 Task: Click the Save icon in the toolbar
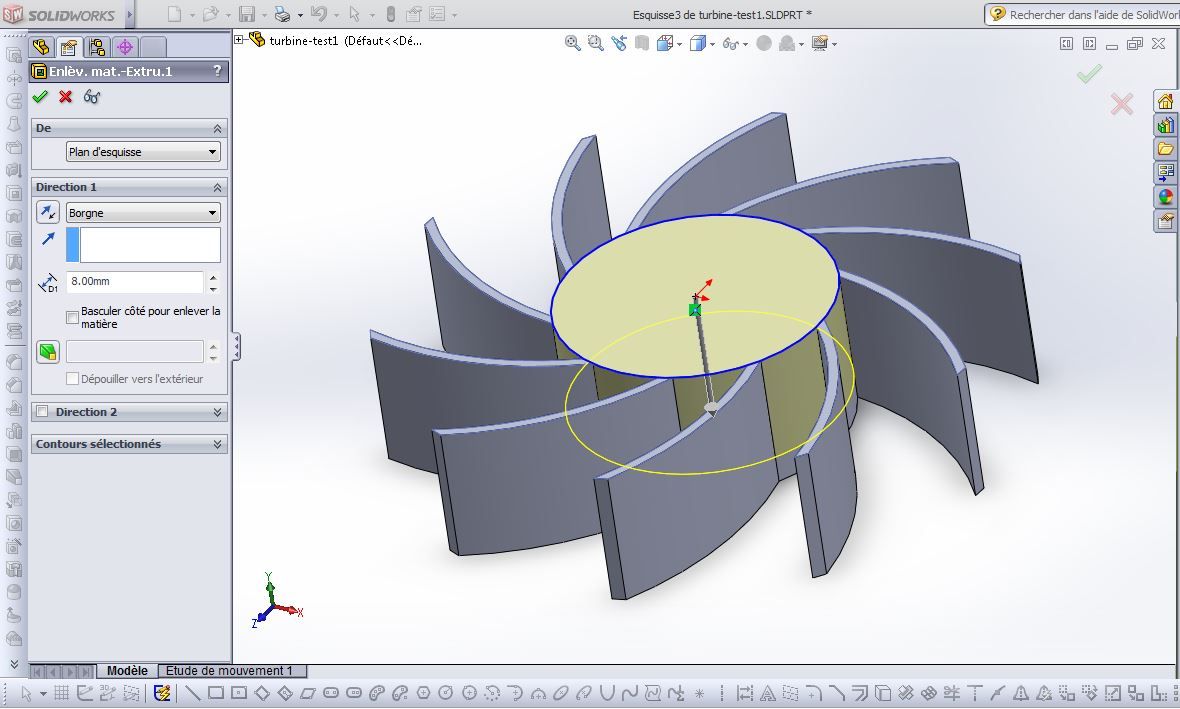tap(246, 14)
